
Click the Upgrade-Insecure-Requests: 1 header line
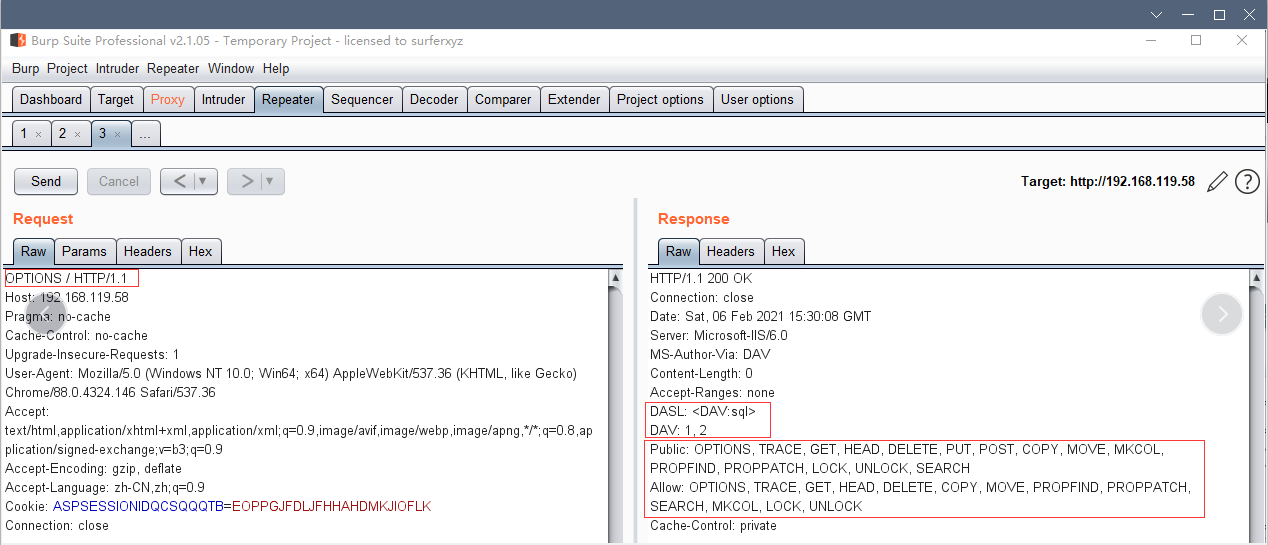click(x=92, y=354)
